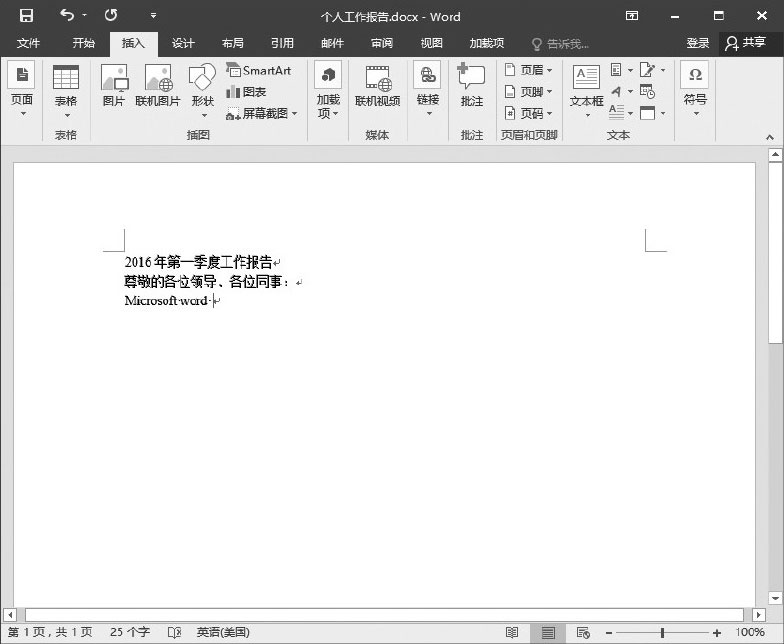The width and height of the screenshot is (784, 644).
Task: Click the 登录 sign-in button
Action: 697,43
